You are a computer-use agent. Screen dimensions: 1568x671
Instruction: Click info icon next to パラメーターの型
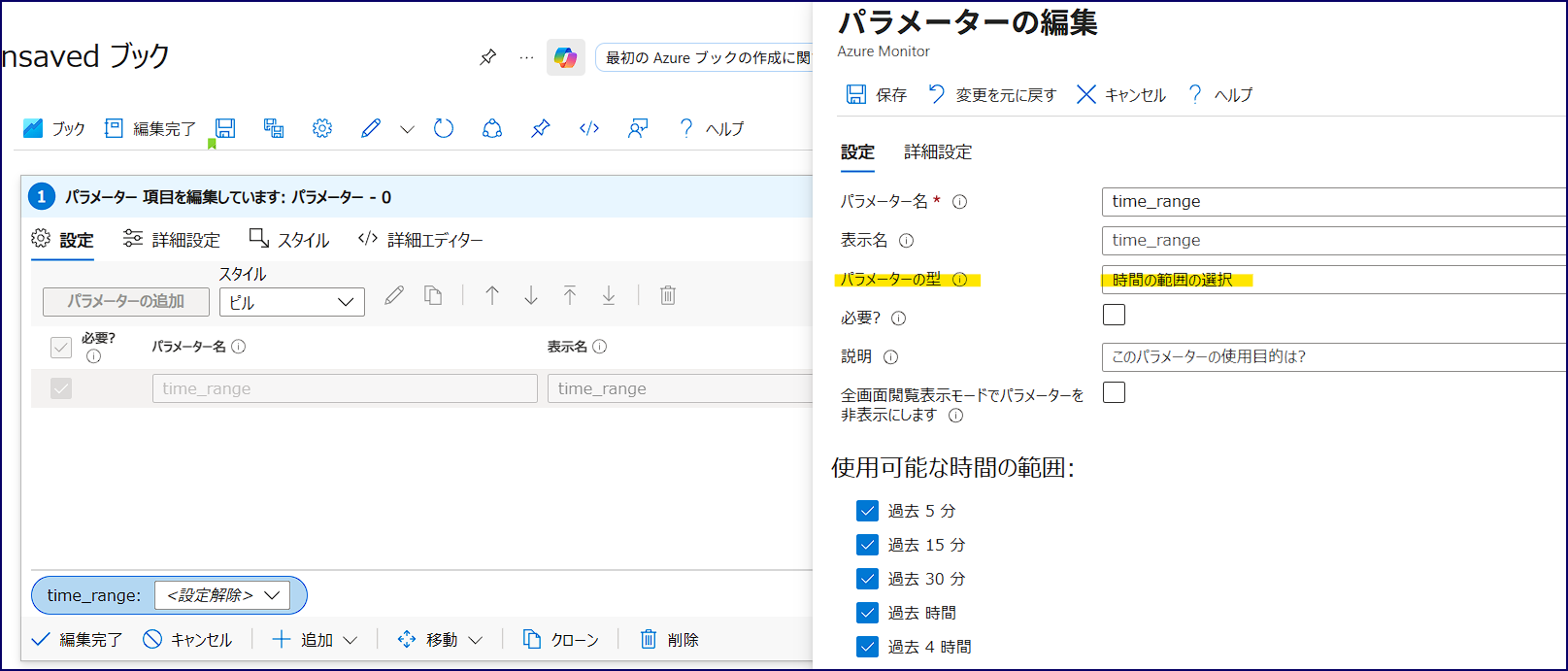click(959, 280)
